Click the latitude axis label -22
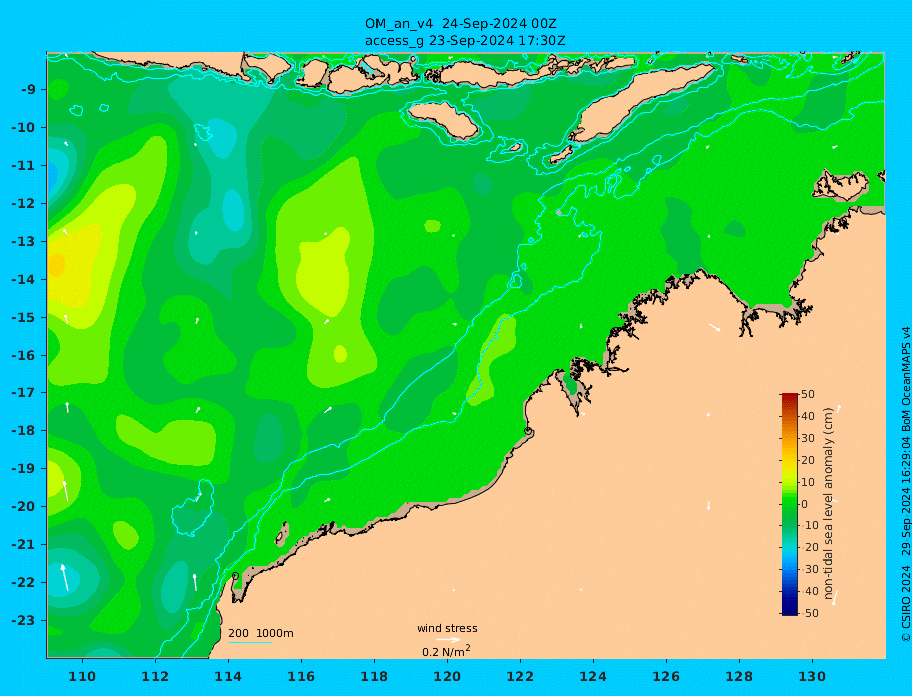 tap(24, 583)
